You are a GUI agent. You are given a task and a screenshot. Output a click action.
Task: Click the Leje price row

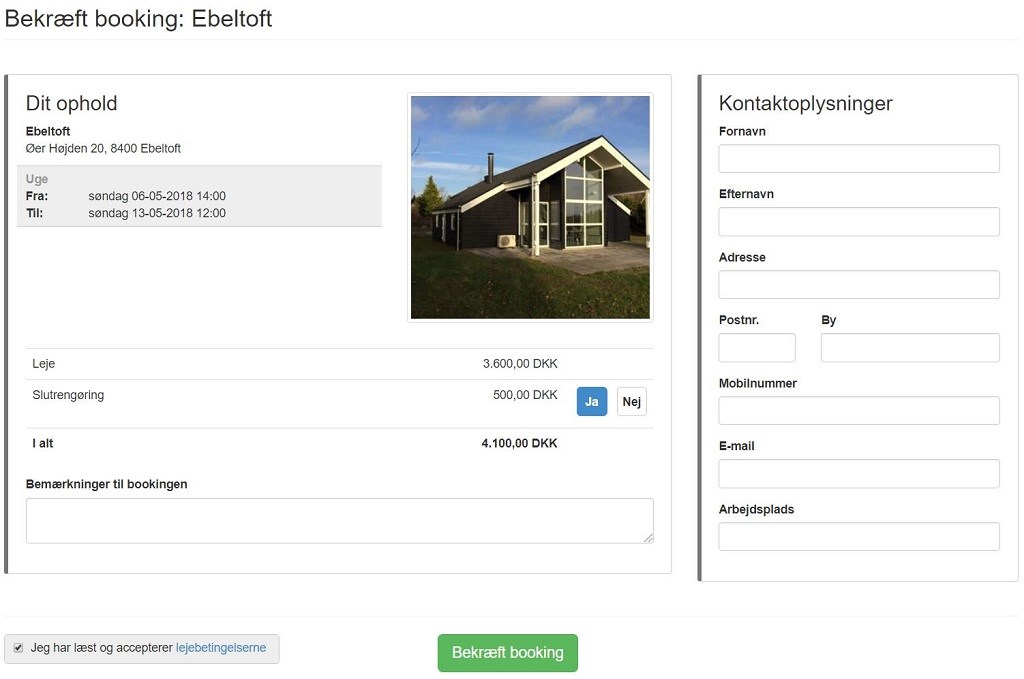pos(340,364)
